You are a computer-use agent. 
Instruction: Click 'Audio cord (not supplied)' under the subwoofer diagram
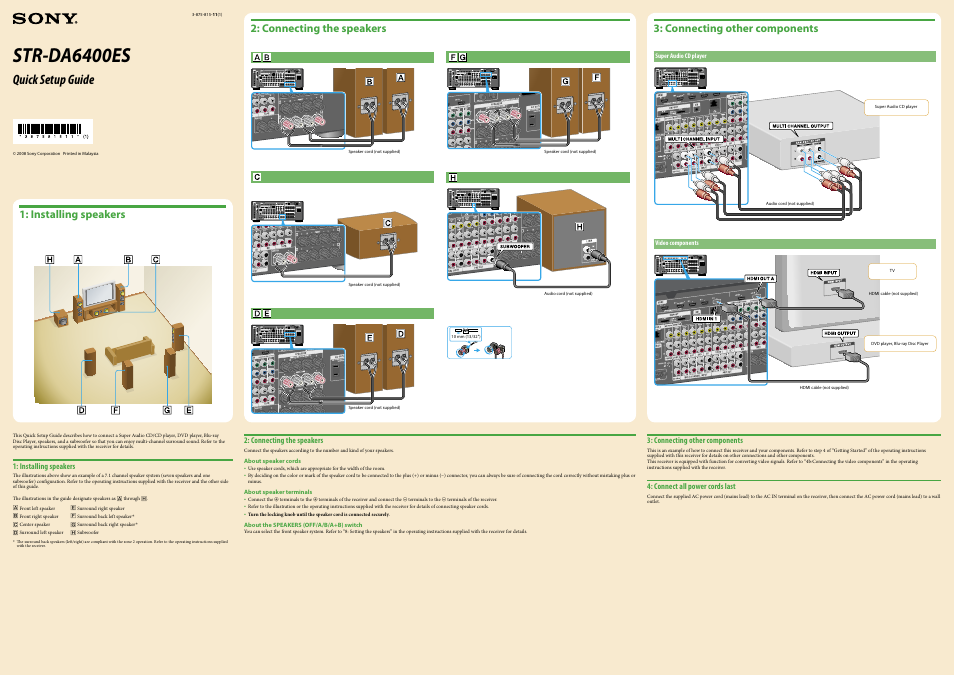568,293
